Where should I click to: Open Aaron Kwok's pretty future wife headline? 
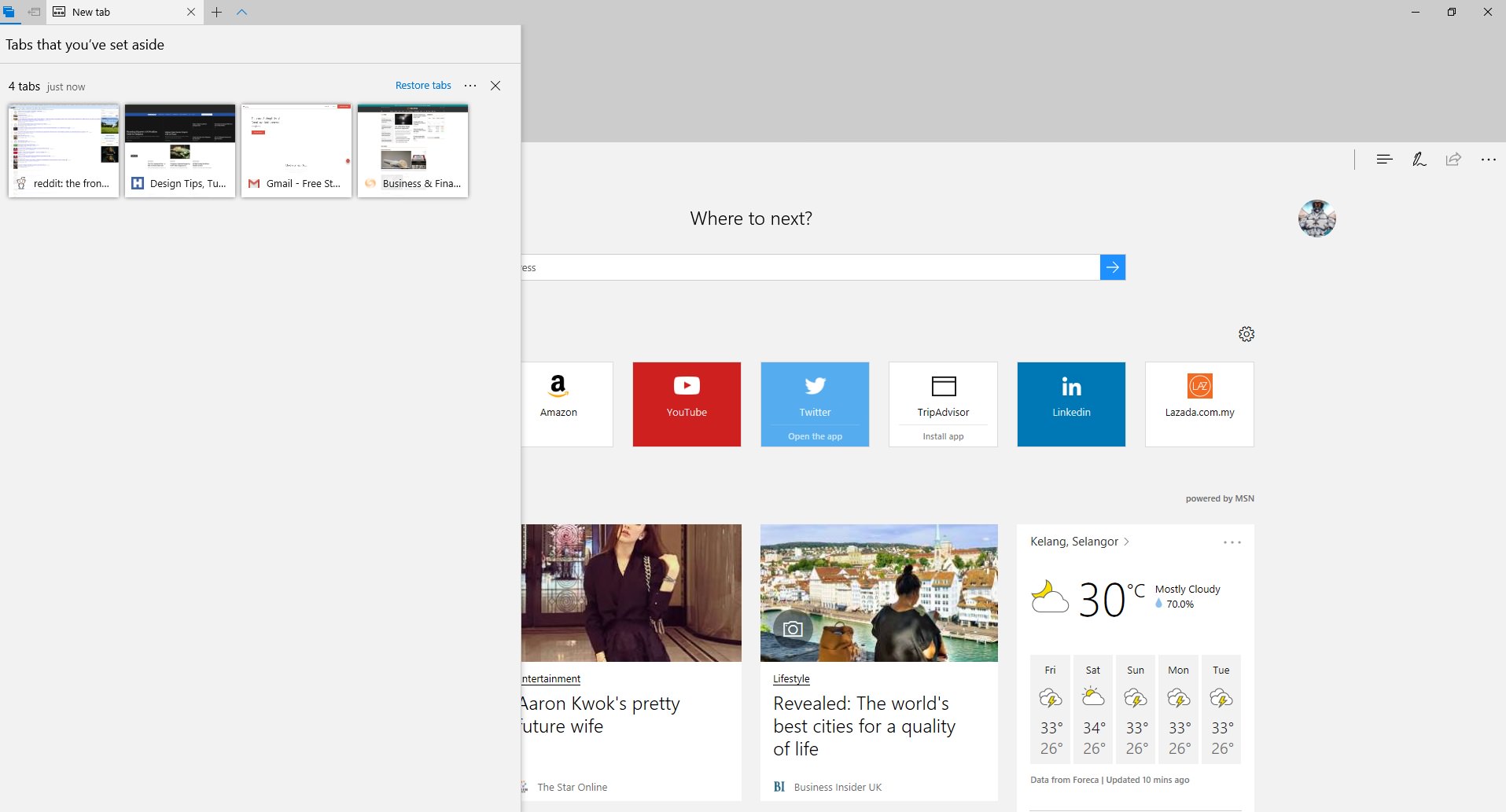coord(601,715)
